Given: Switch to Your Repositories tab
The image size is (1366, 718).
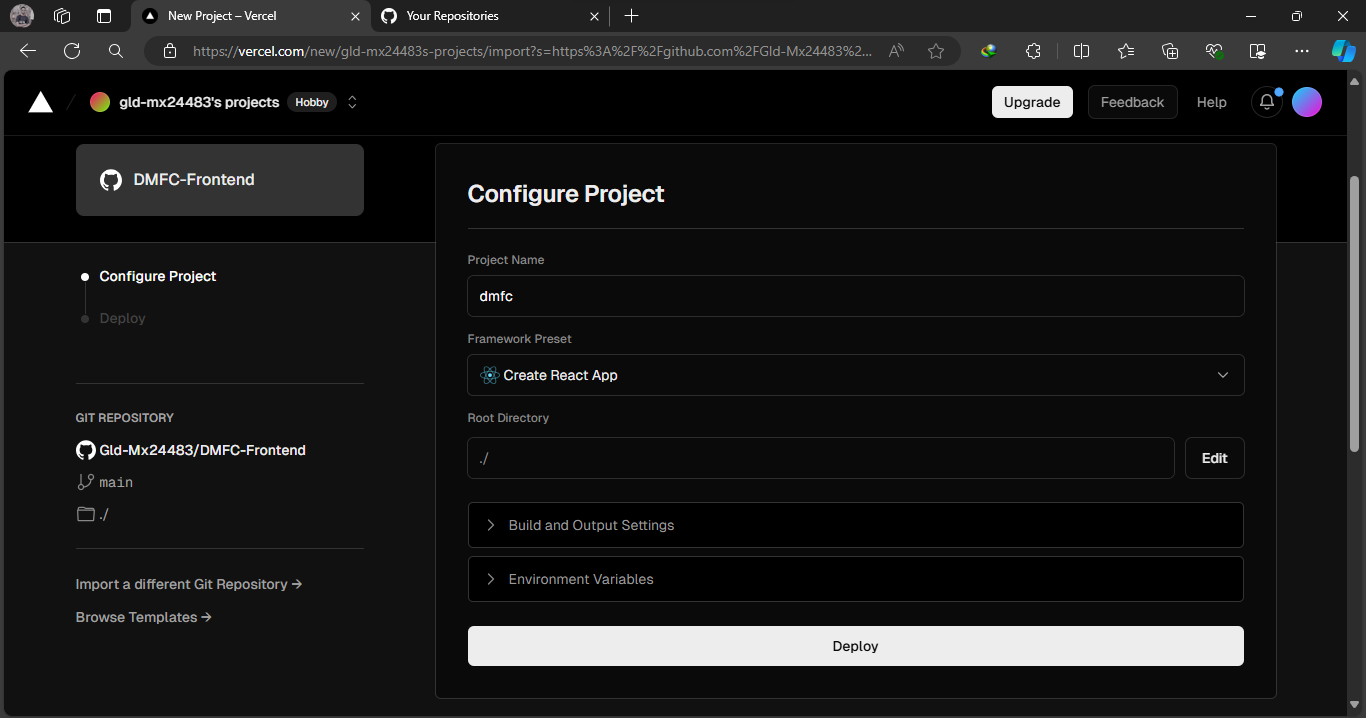Looking at the screenshot, I should 480,16.
